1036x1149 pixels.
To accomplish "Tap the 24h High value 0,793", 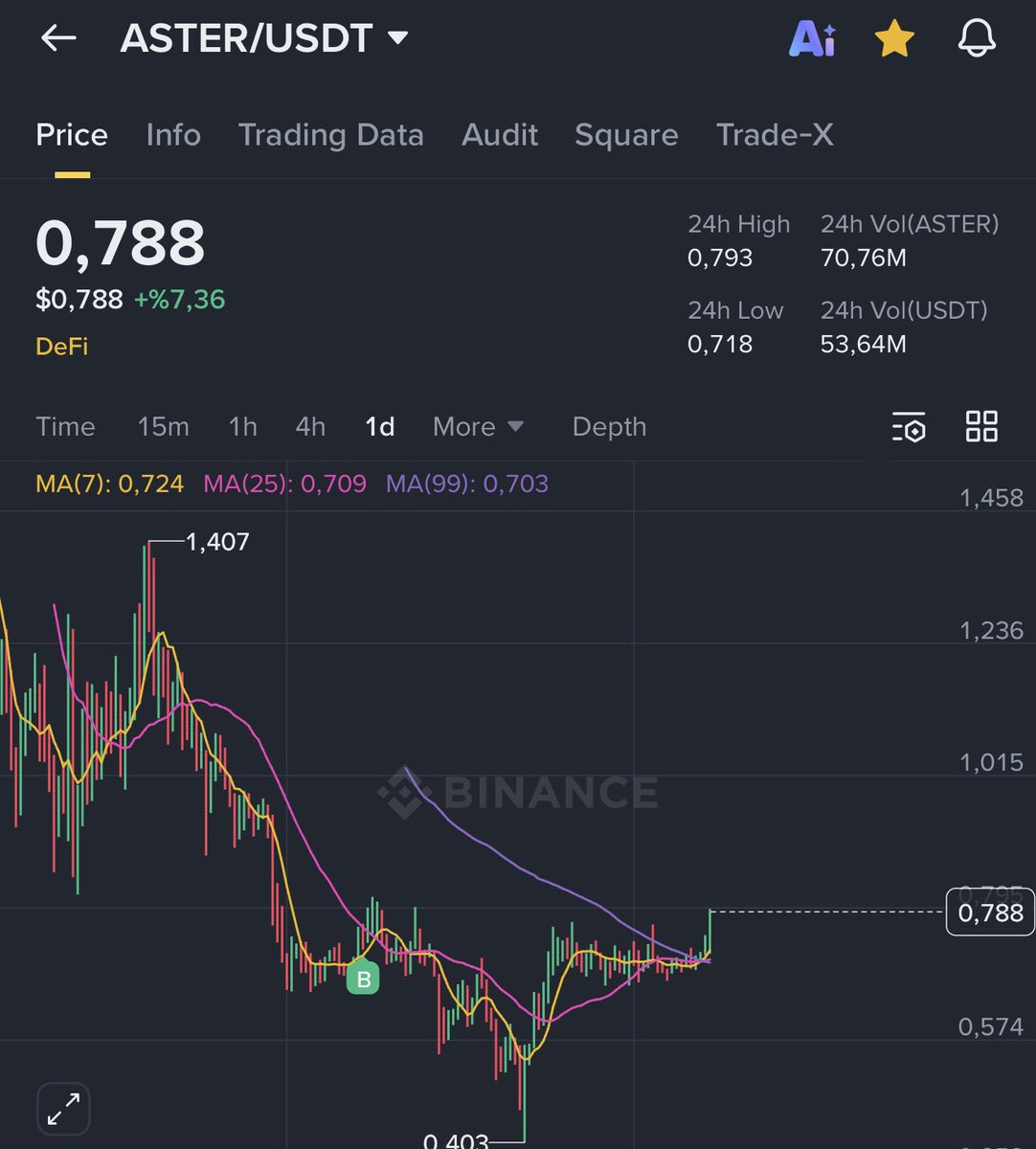I will pos(720,258).
